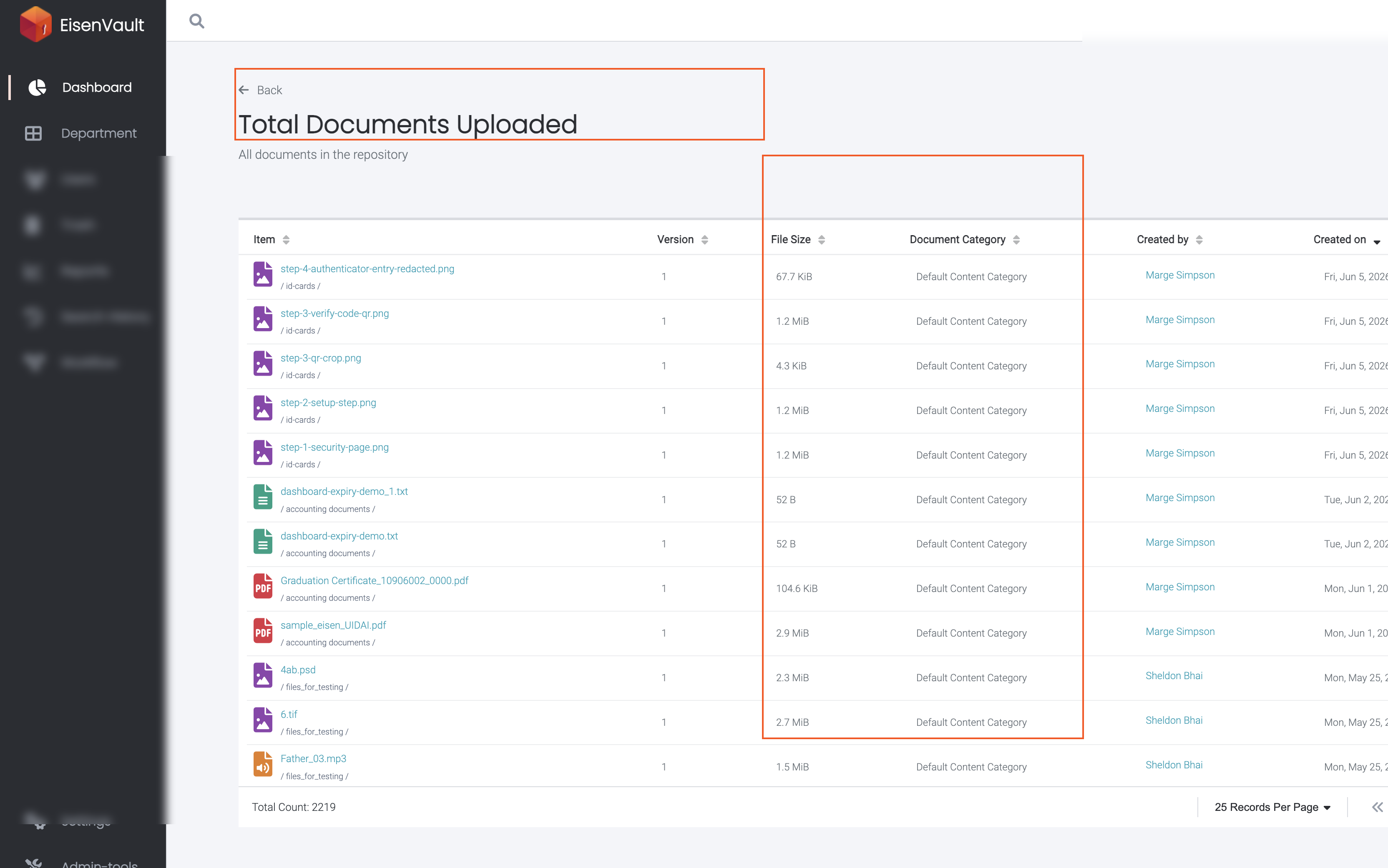Click Sheldon Bhai in Father_03.mp3 row
Viewport: 1388px width, 868px height.
click(1174, 765)
